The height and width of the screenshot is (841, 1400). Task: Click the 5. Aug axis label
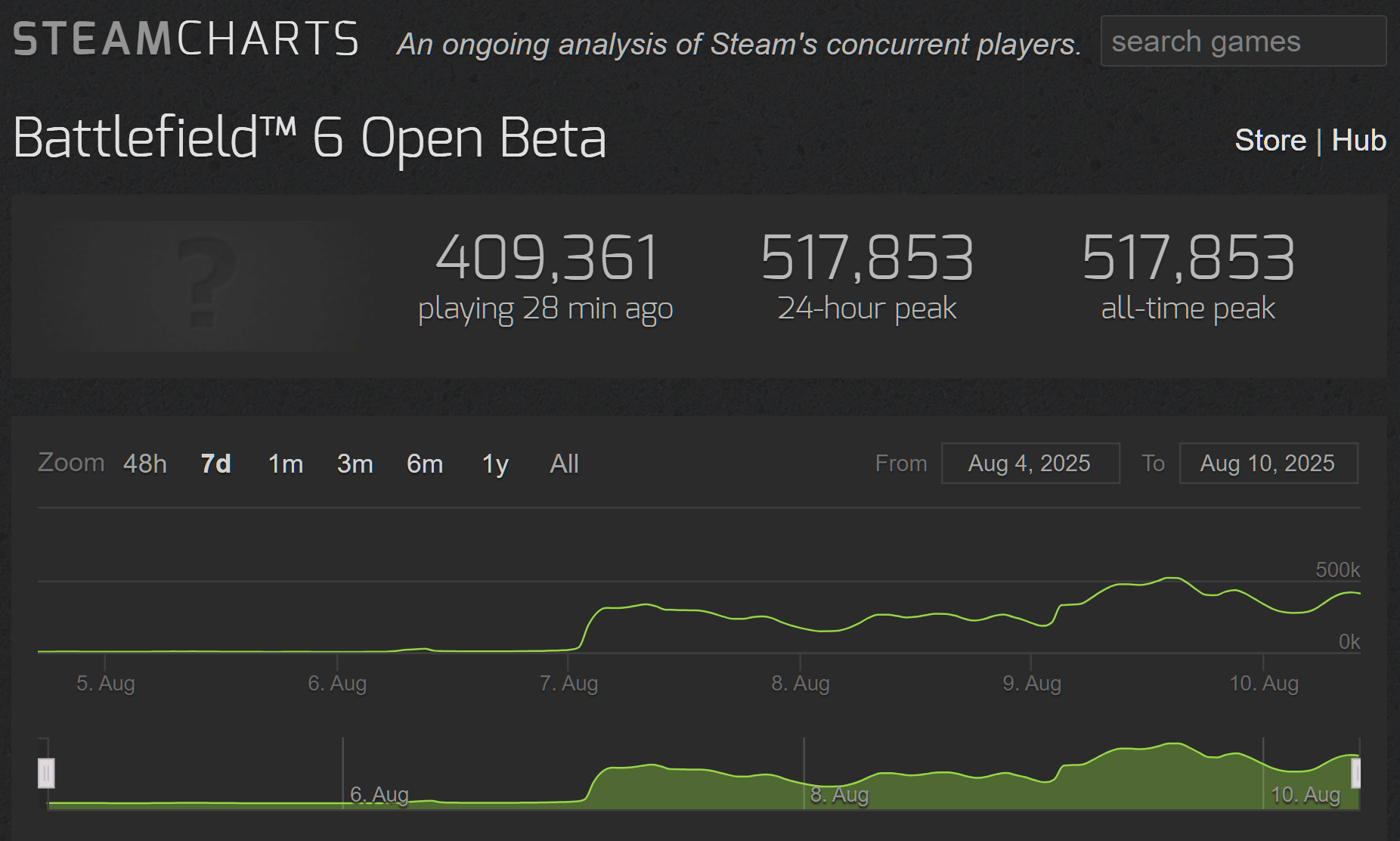coord(106,684)
